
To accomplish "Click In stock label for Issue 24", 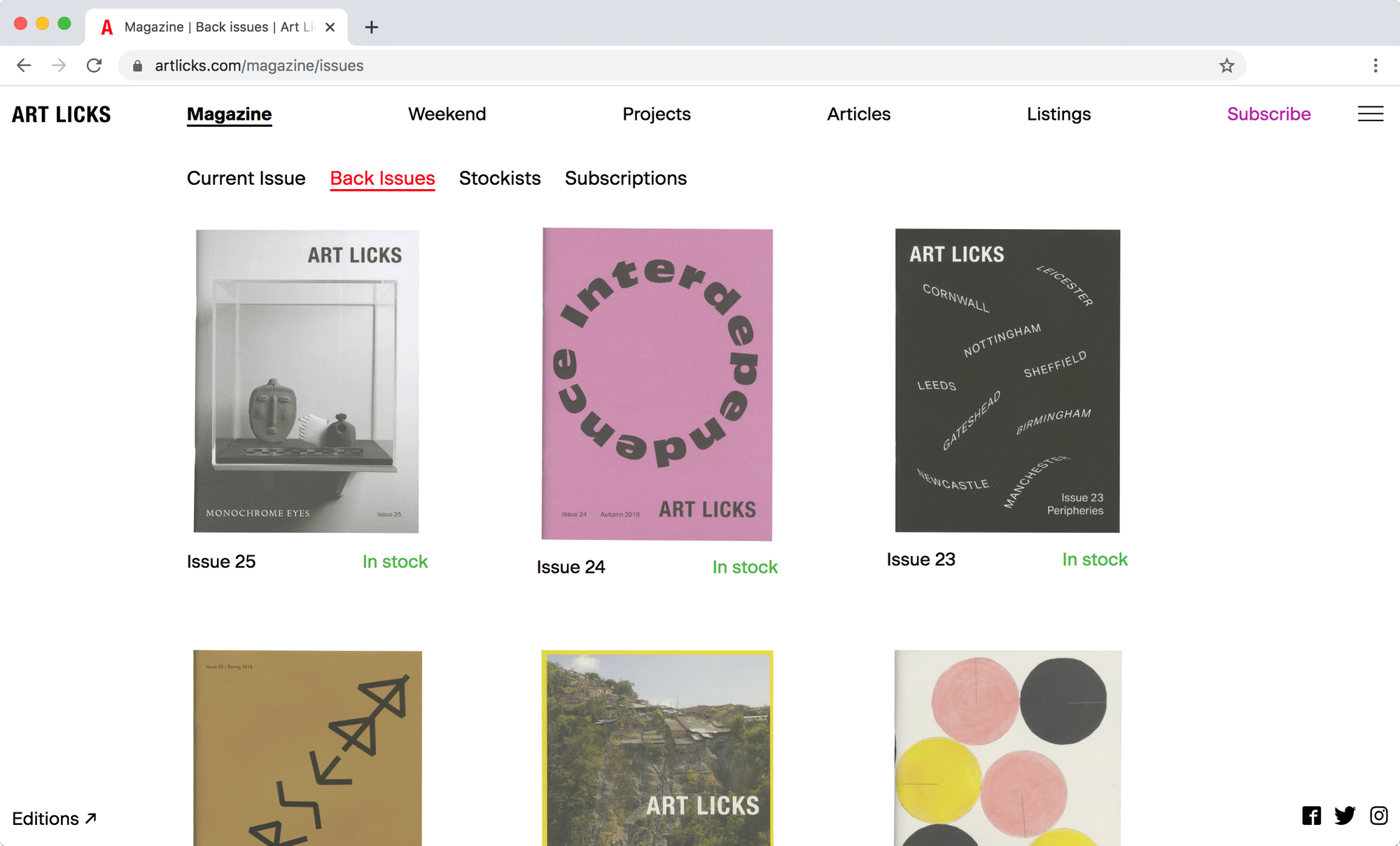I will point(745,567).
